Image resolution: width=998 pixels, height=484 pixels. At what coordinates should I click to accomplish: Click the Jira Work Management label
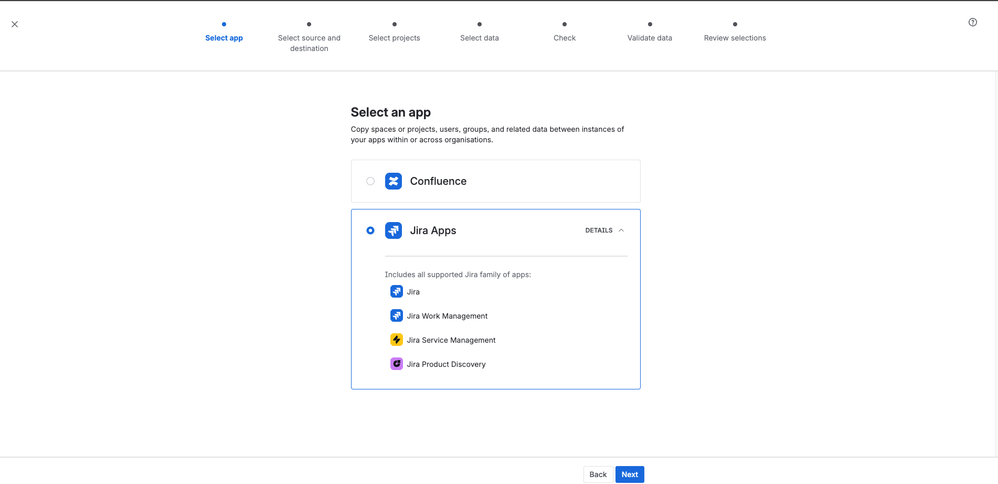(x=447, y=316)
